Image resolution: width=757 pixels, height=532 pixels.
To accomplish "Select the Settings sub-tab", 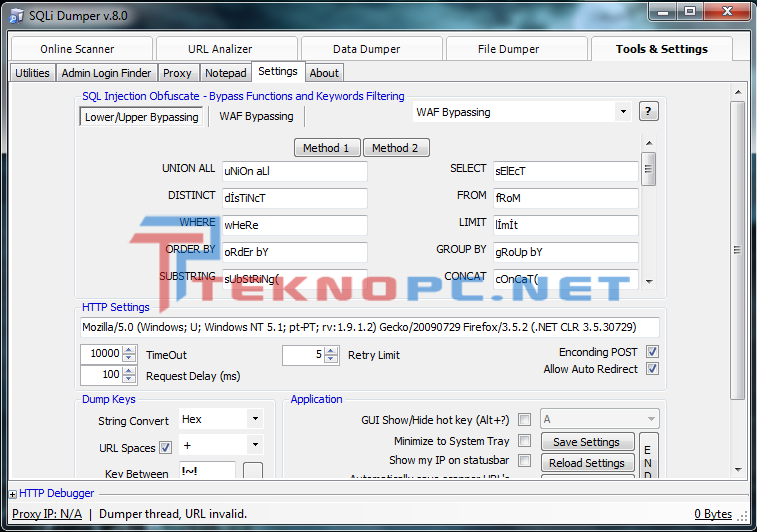I will pos(278,71).
